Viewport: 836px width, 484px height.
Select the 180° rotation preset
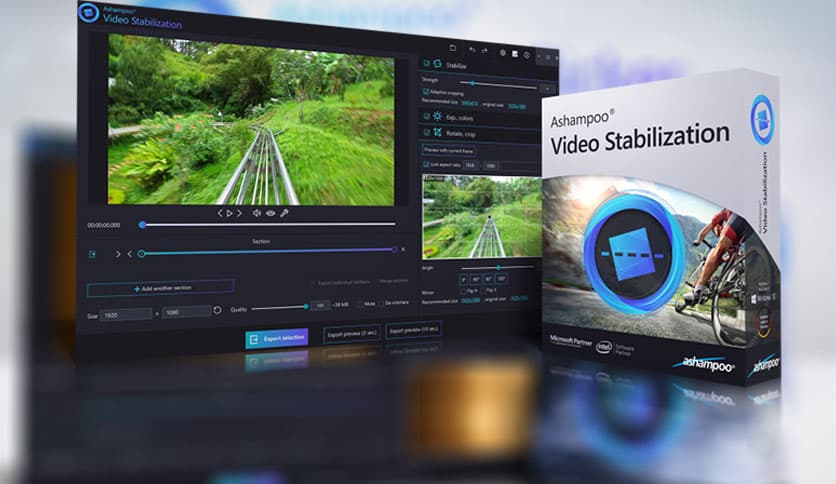click(501, 278)
